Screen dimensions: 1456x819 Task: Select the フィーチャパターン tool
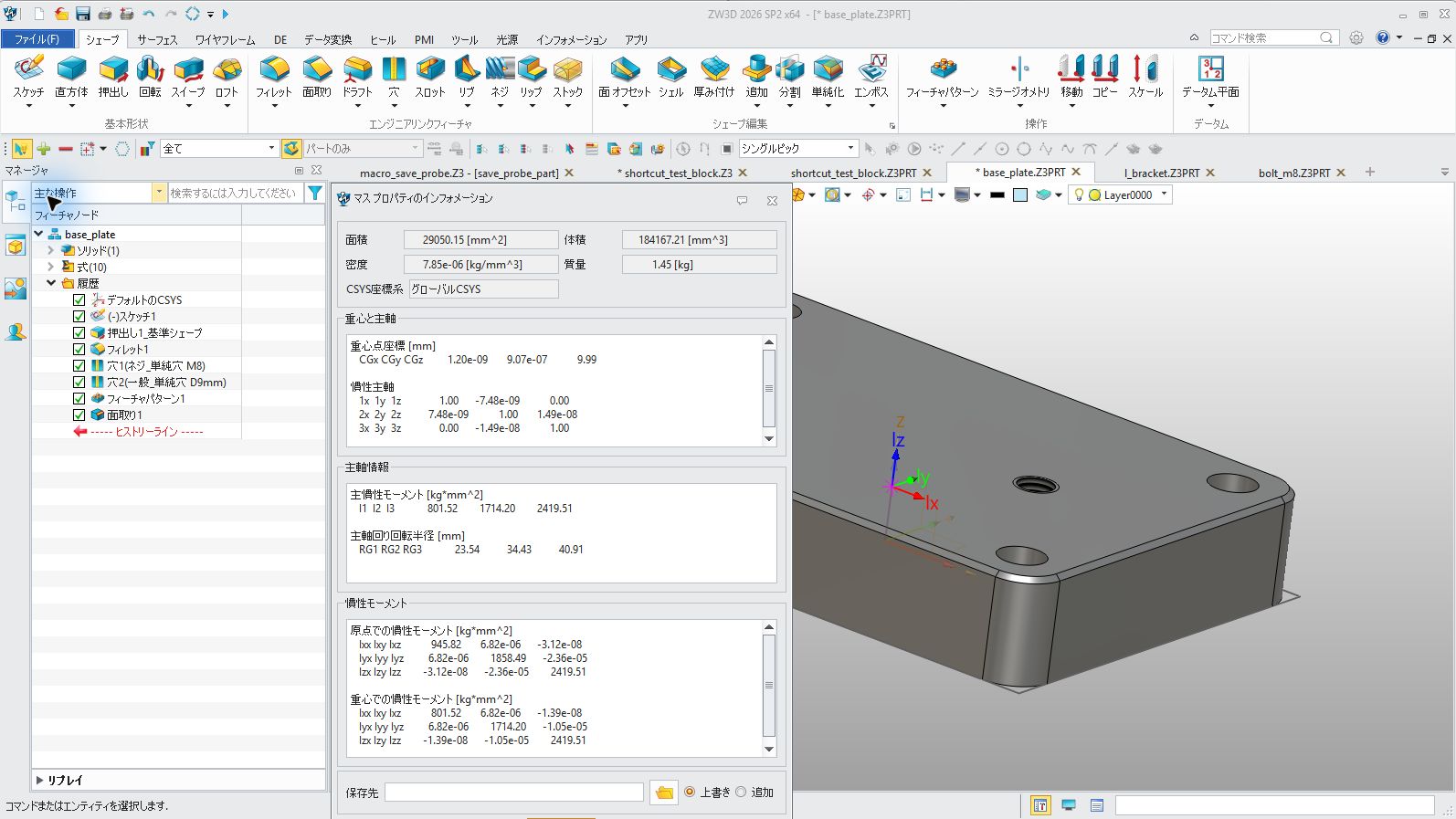pos(943,77)
